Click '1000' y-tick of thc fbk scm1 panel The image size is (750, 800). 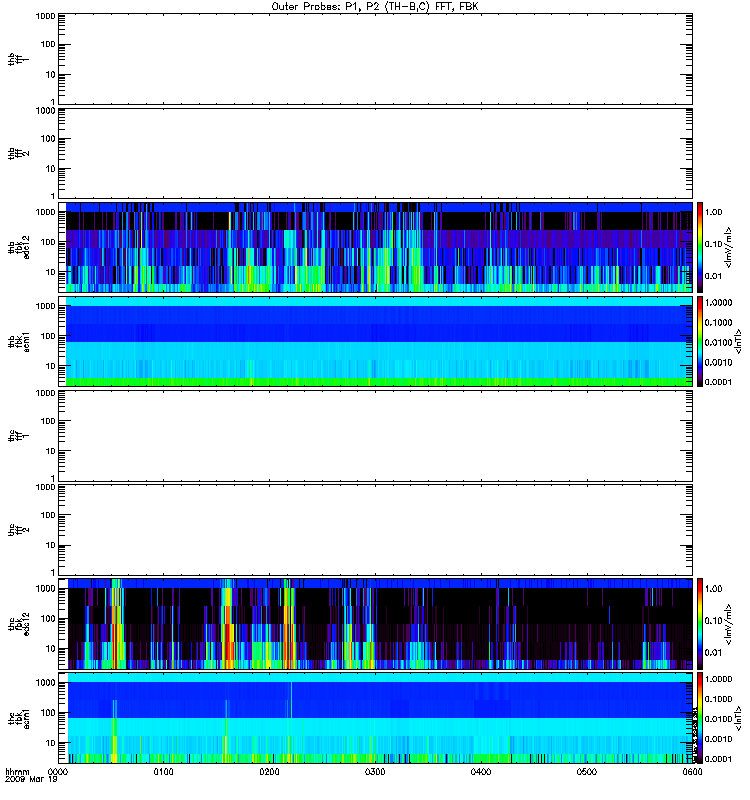[x=45, y=683]
